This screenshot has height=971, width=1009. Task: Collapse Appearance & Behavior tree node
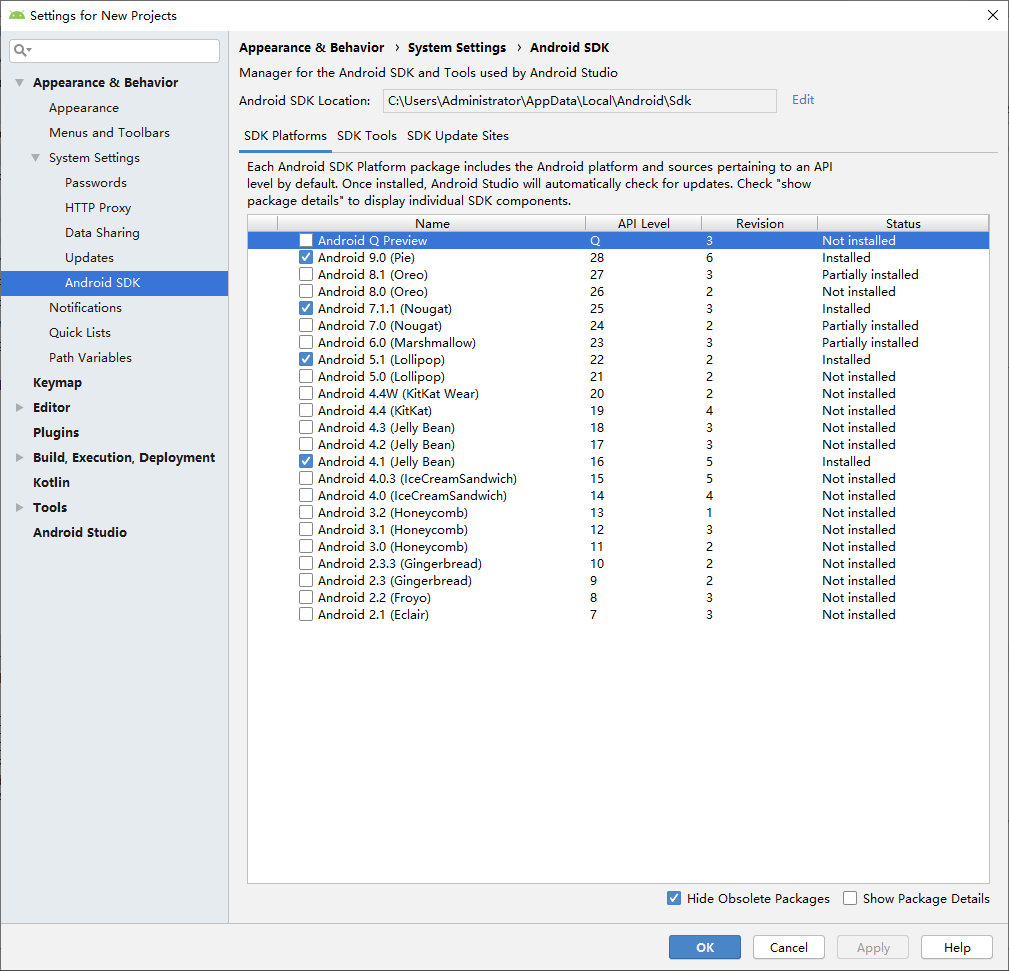tap(19, 82)
